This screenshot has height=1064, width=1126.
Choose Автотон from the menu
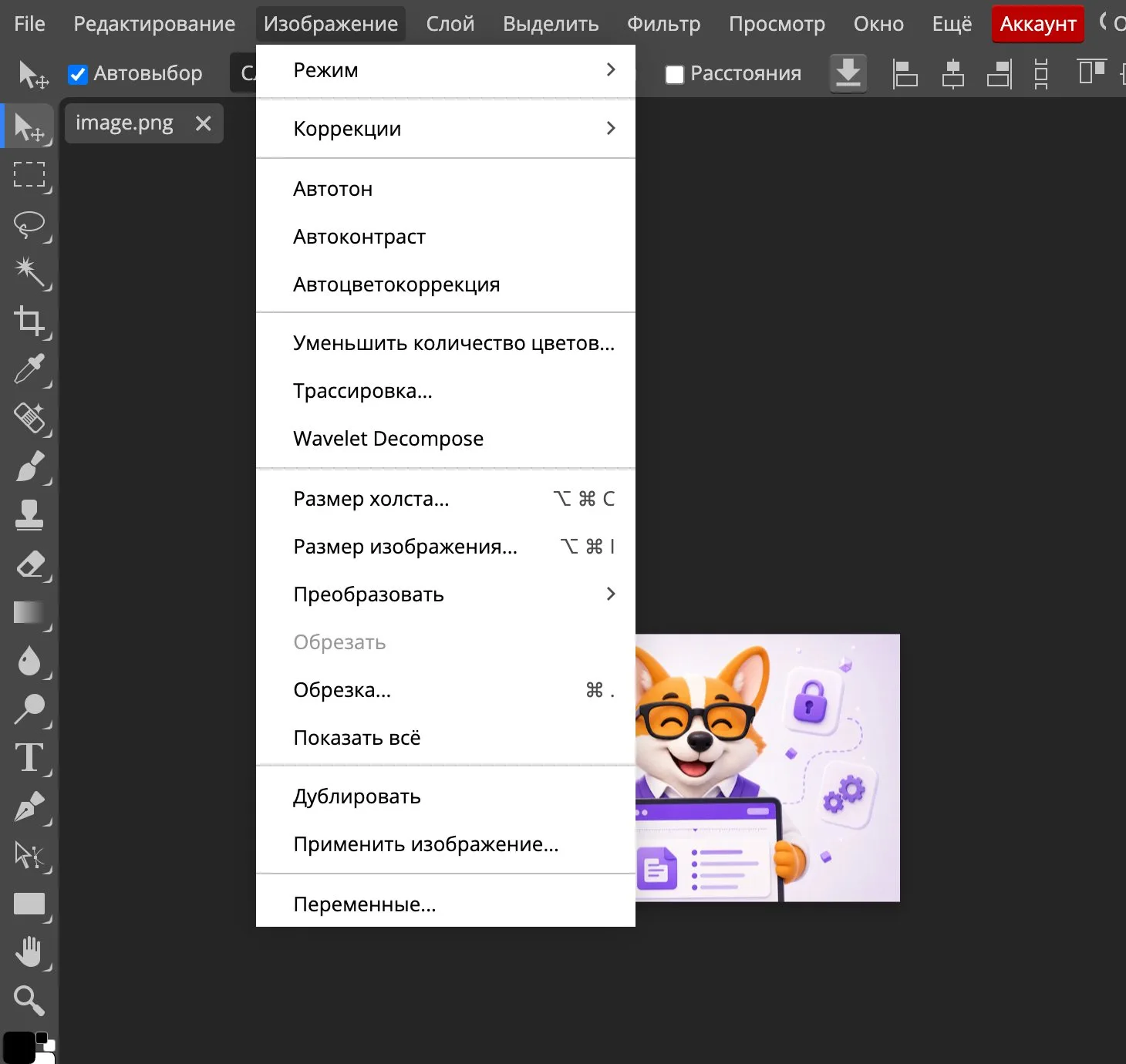click(446, 189)
